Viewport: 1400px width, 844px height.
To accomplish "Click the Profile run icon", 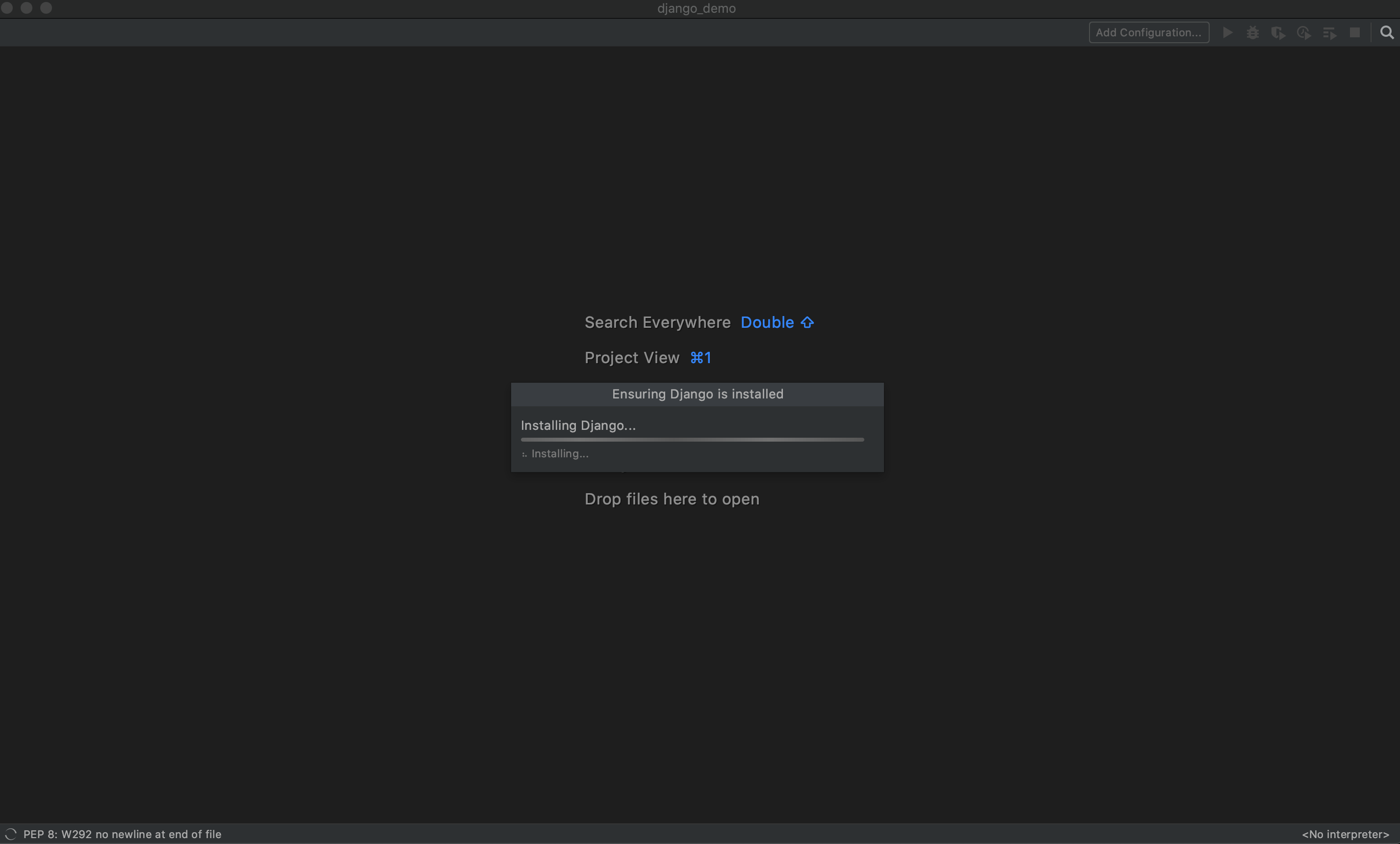I will click(x=1303, y=33).
